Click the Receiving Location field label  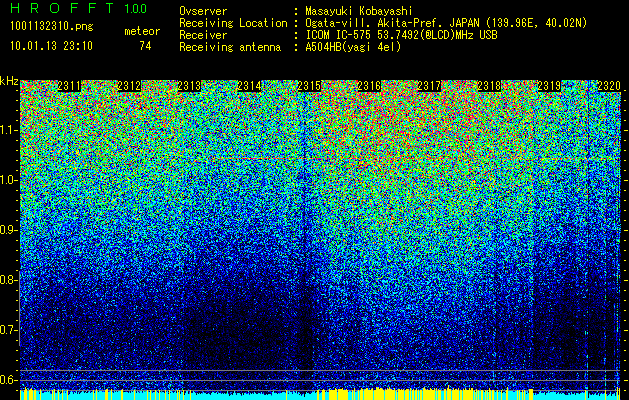(x=233, y=23)
